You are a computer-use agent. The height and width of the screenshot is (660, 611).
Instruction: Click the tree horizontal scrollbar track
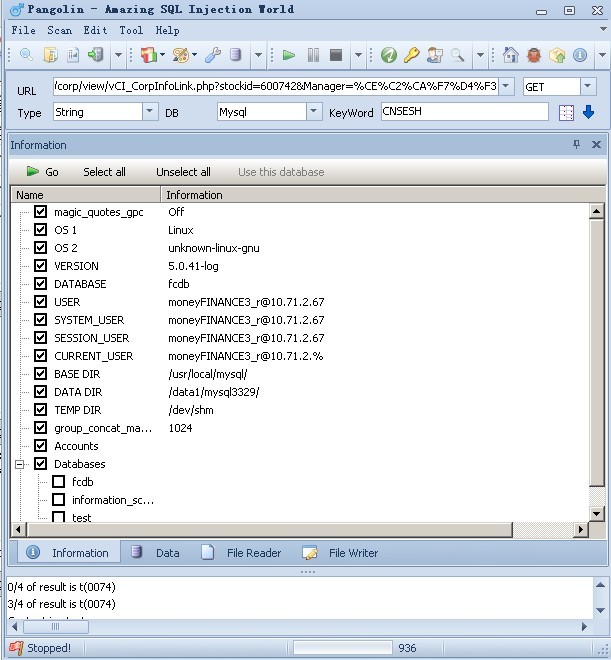(x=543, y=530)
